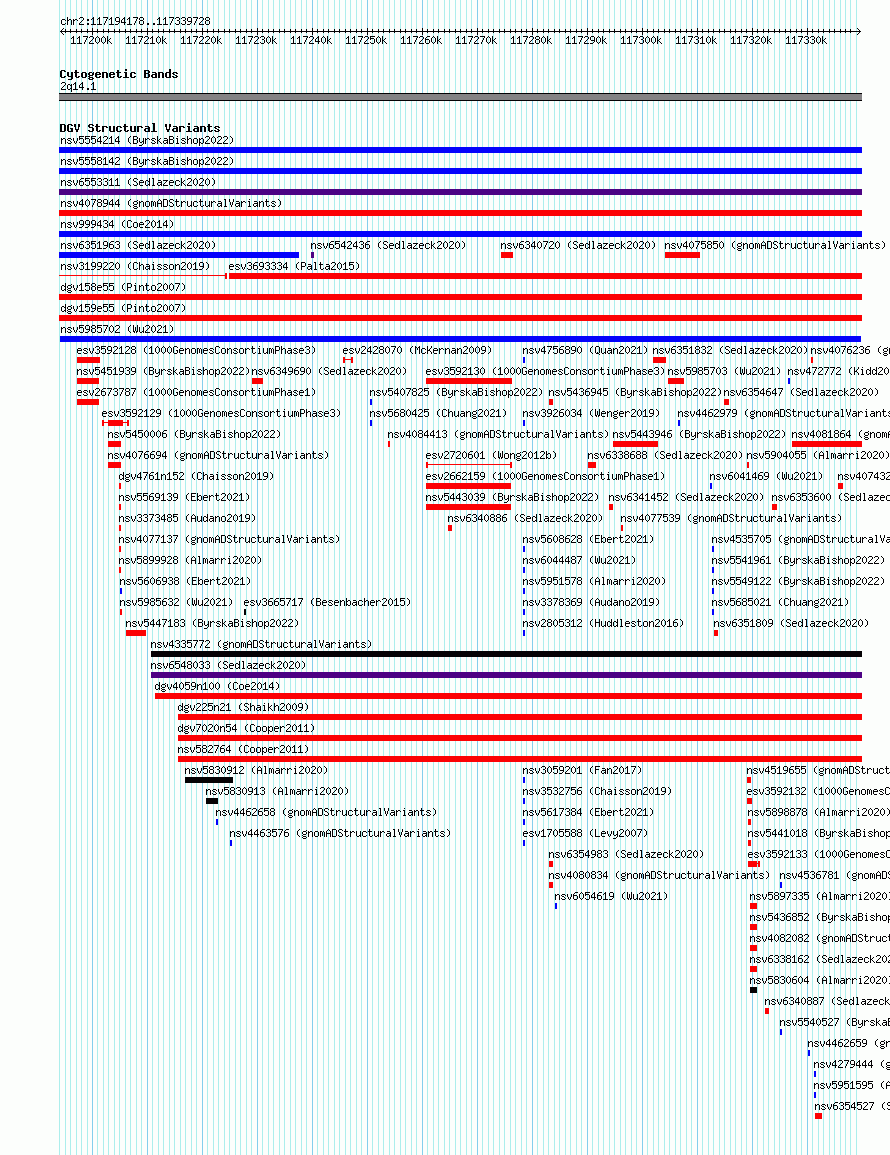Select nsv6054619 (Wu2021) label
This screenshot has width=890, height=1155.
click(611, 896)
